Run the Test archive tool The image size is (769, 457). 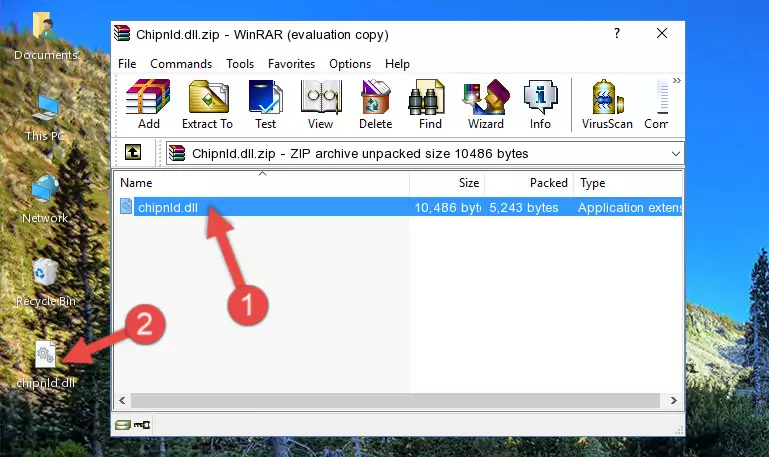265,104
